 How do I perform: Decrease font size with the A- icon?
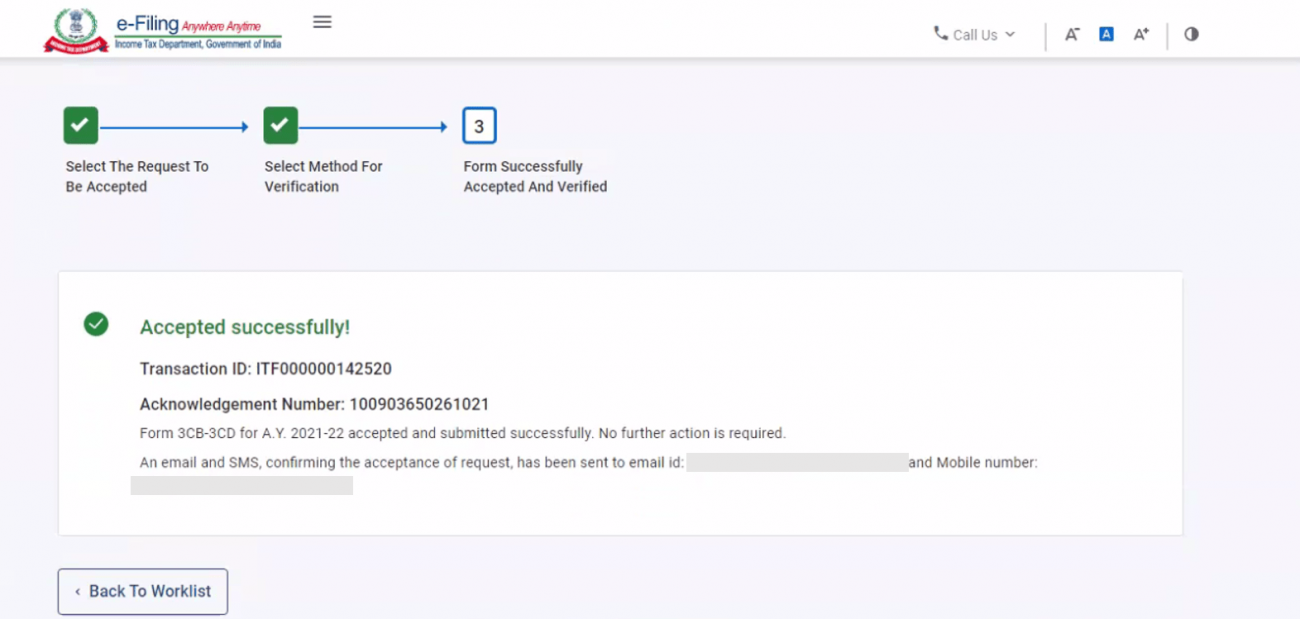[1072, 34]
